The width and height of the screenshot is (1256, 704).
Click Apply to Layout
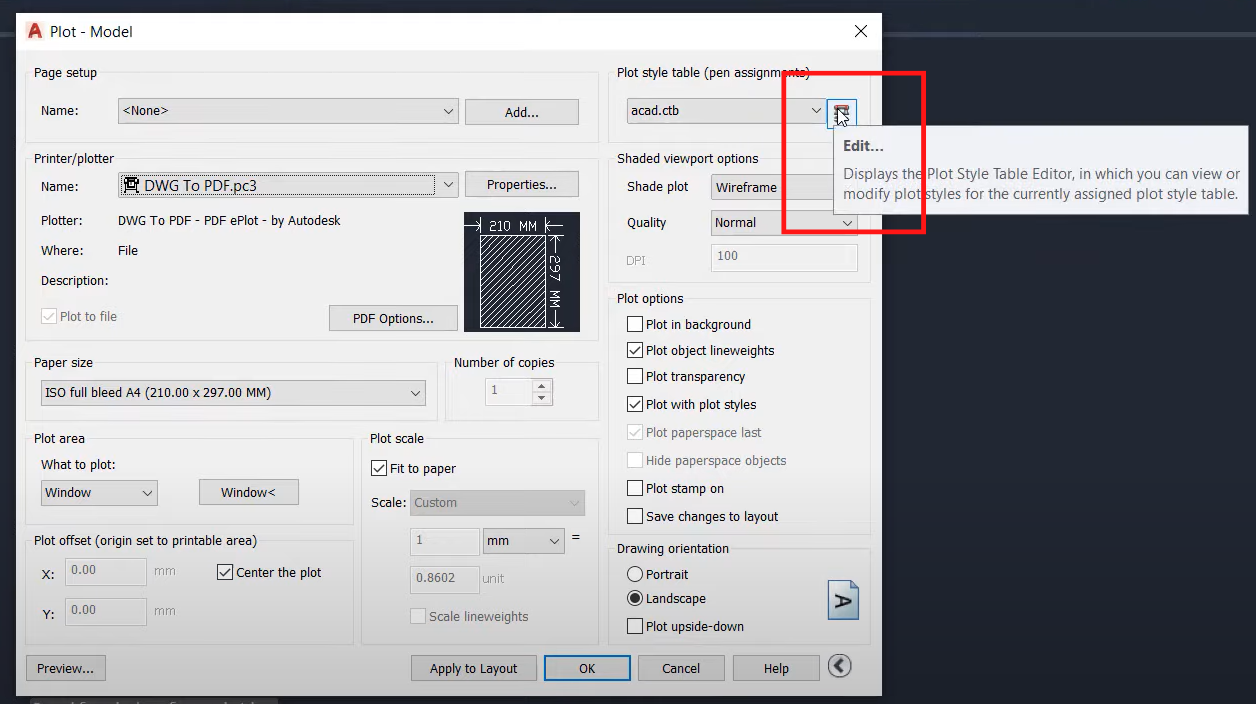pos(474,668)
